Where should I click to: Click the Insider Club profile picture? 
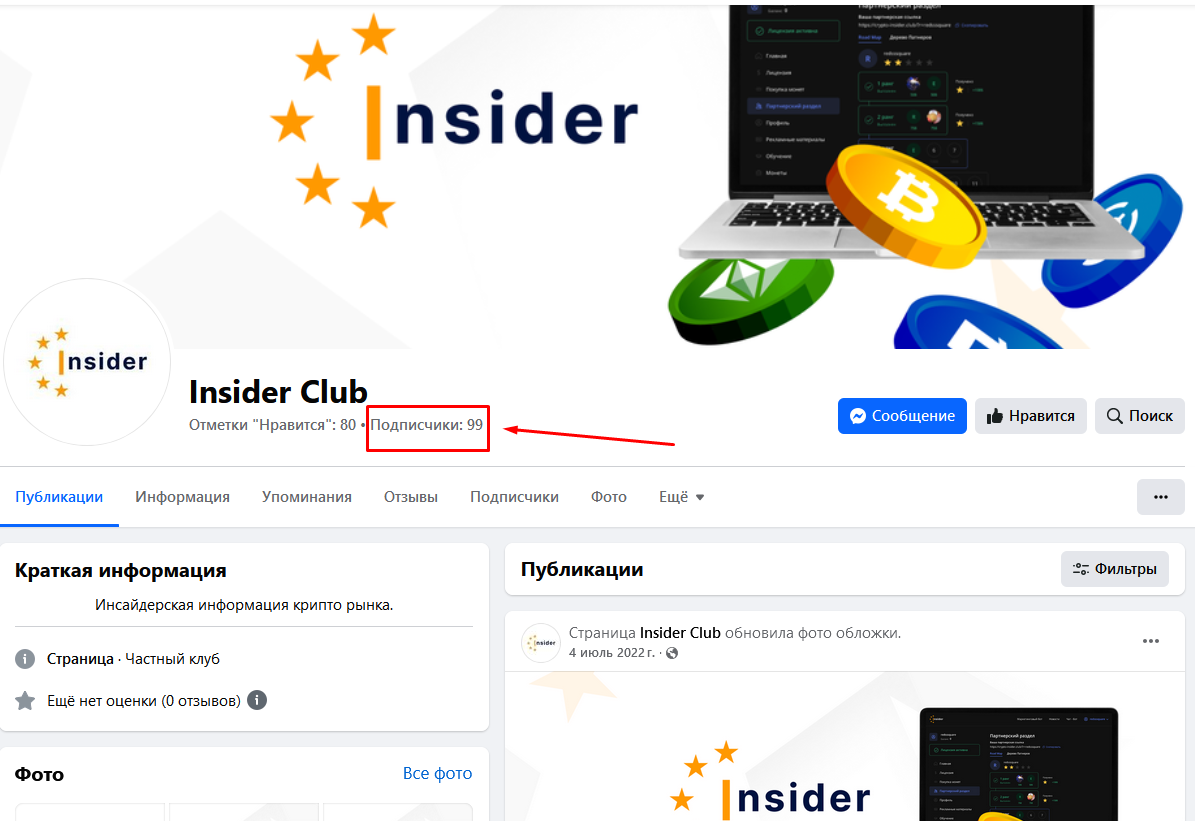[88, 362]
